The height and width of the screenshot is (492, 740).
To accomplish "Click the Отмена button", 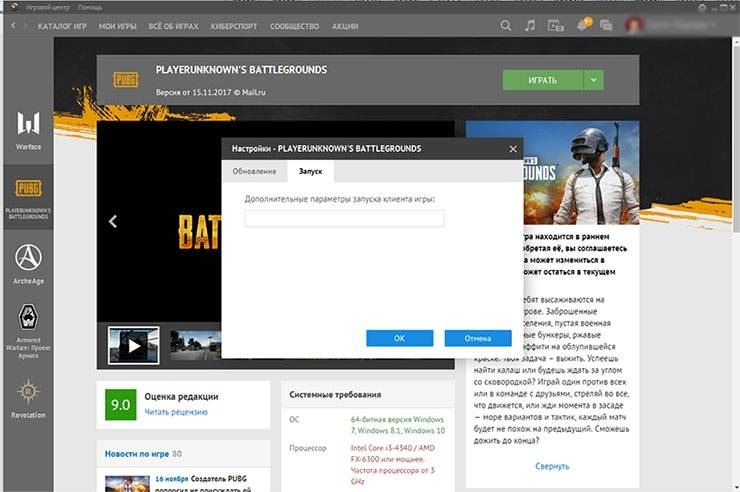I will [478, 338].
